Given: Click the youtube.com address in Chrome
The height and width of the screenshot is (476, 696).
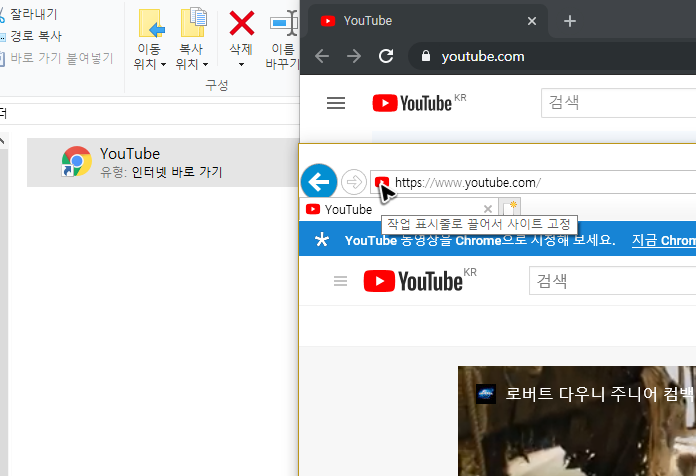Looking at the screenshot, I should (483, 56).
